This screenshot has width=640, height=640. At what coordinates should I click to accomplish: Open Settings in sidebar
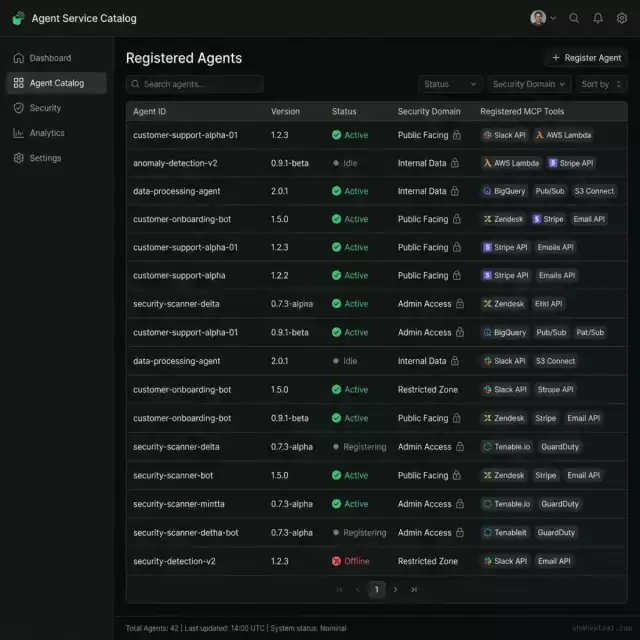pos(57,158)
